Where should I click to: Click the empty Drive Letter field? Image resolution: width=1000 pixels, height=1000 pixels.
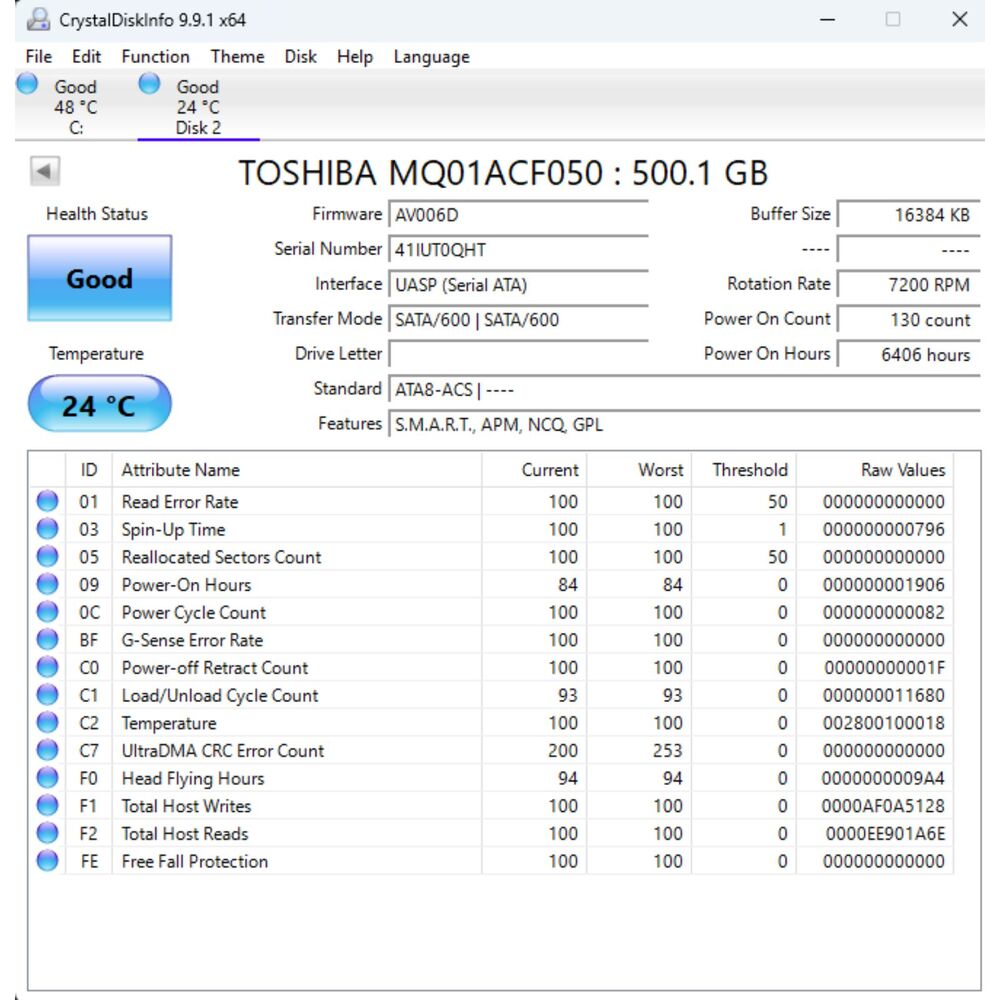(518, 354)
